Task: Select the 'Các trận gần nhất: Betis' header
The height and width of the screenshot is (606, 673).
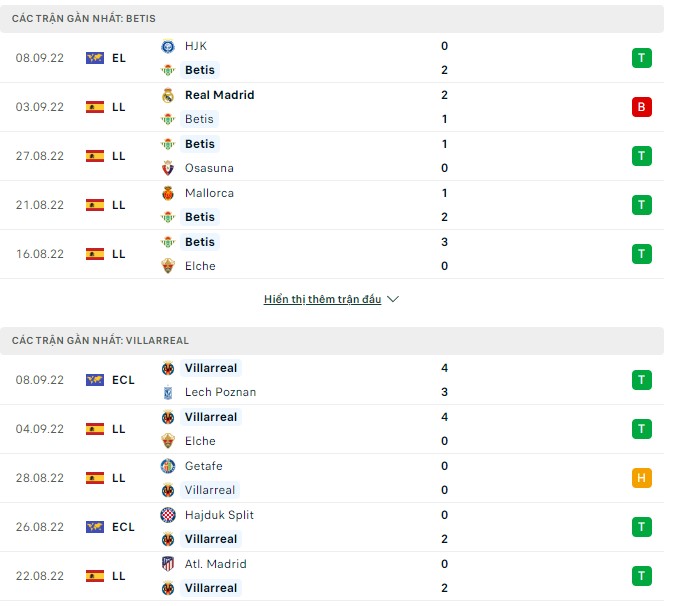Action: click(84, 18)
